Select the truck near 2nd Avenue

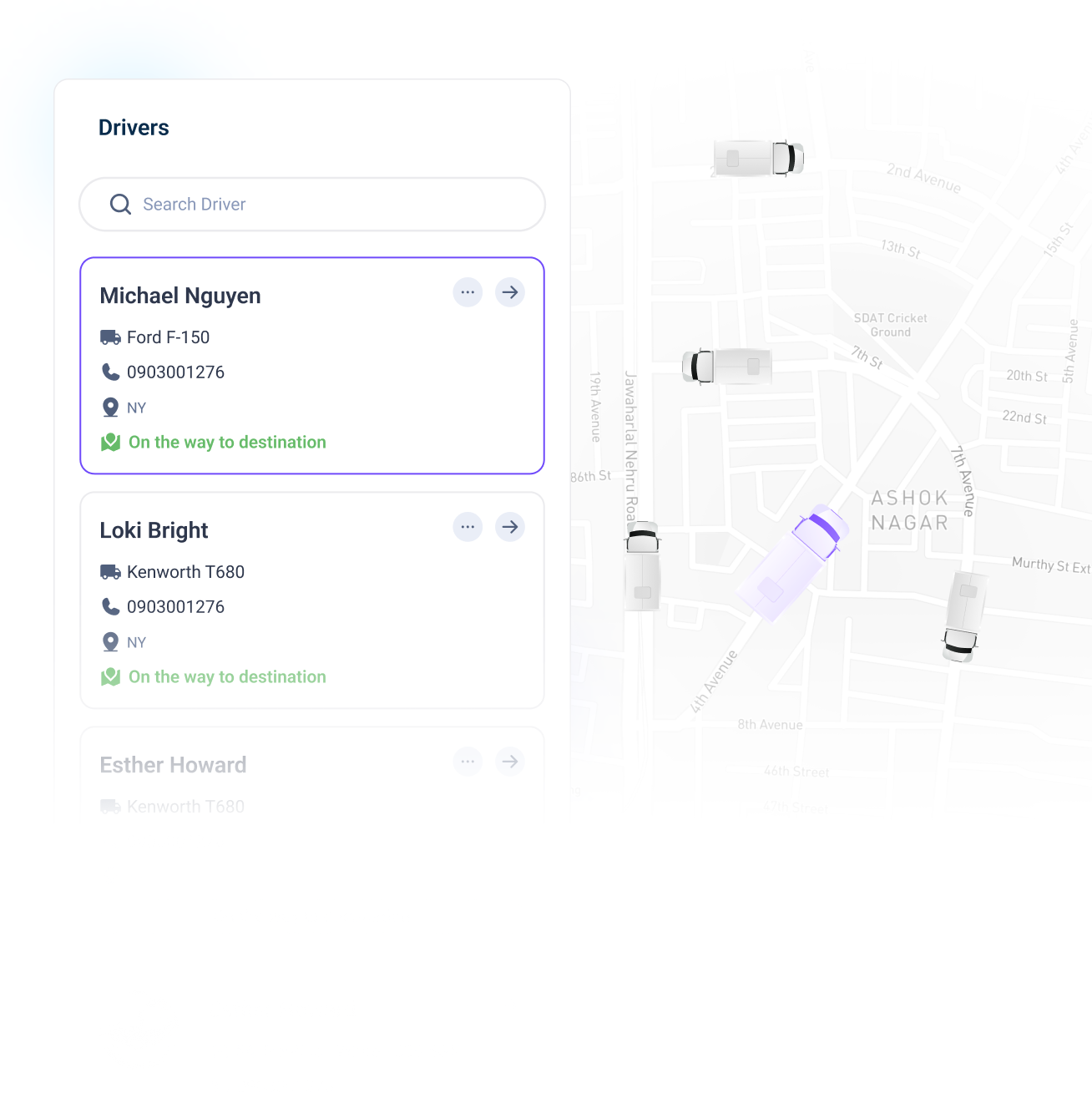[759, 159]
